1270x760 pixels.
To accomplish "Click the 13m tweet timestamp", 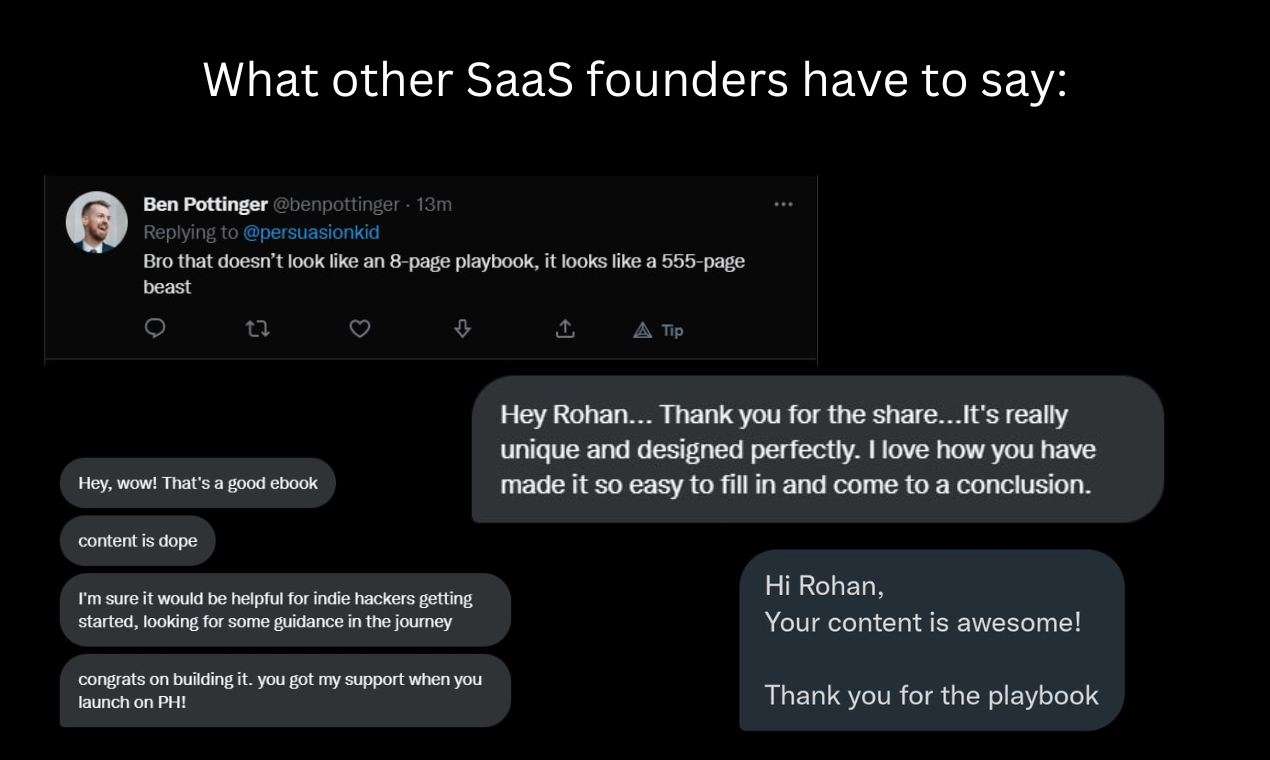I will [x=434, y=204].
